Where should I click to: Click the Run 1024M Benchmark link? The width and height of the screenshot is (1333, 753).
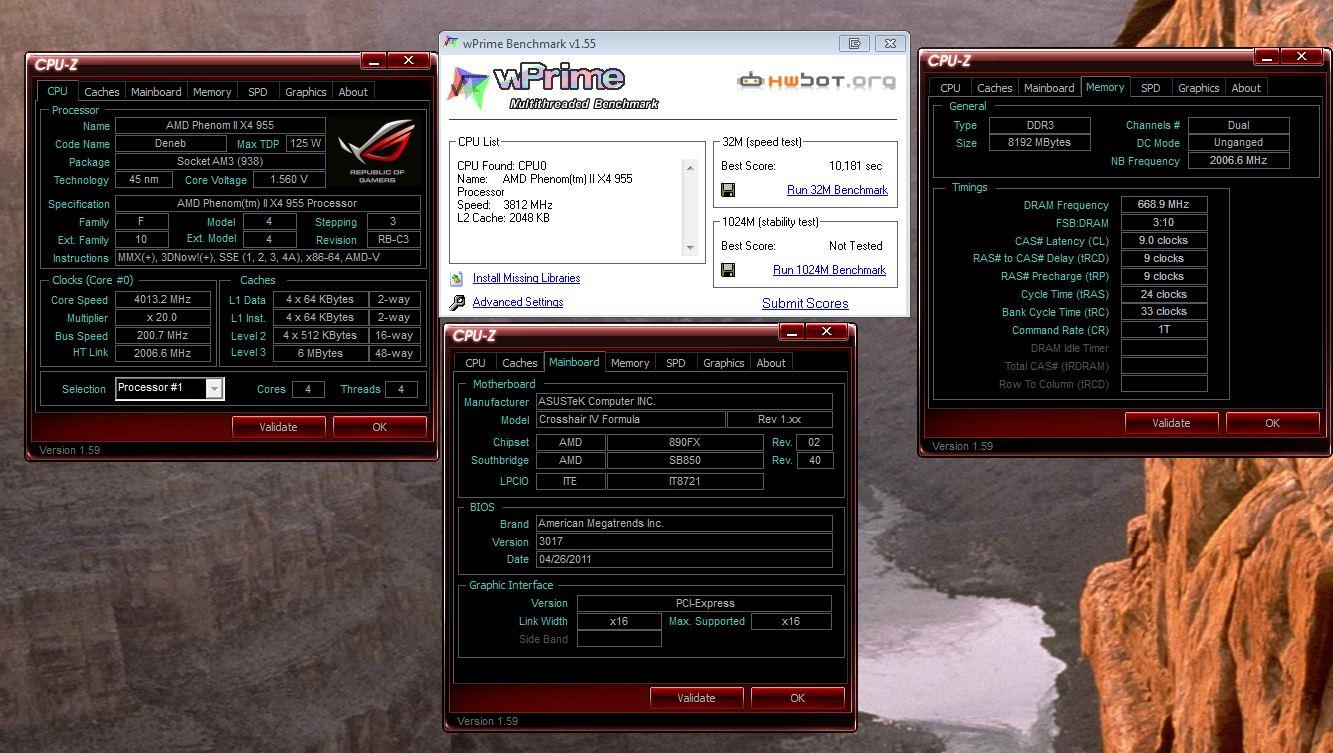point(829,270)
